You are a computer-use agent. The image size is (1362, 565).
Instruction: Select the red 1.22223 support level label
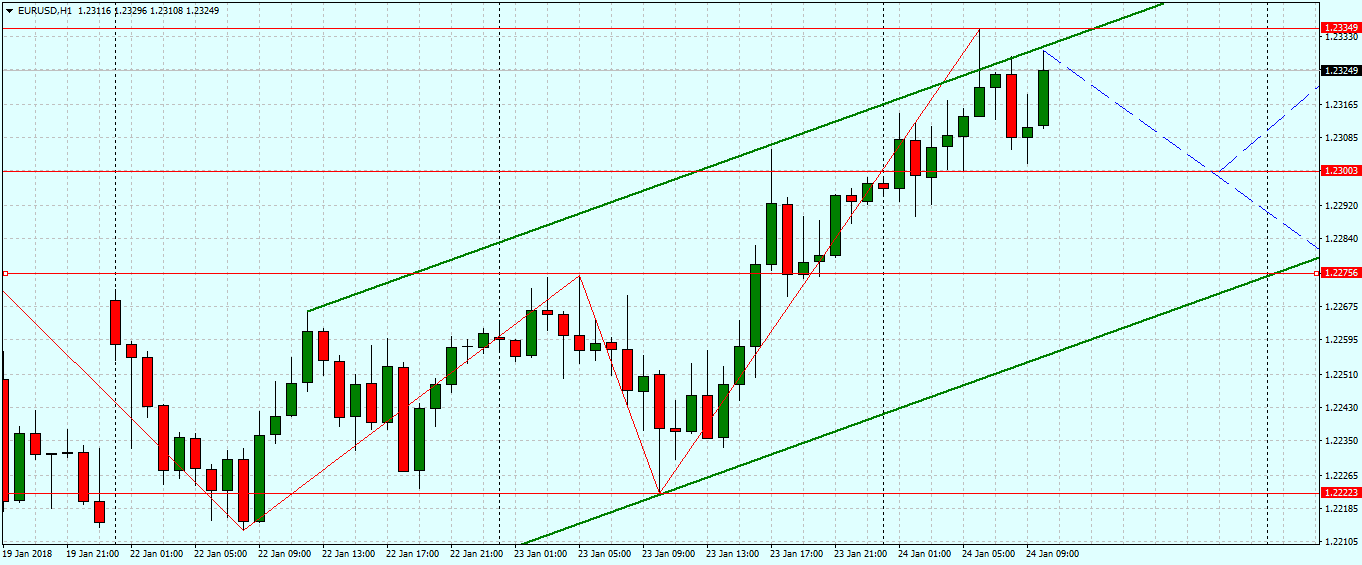point(1340,493)
